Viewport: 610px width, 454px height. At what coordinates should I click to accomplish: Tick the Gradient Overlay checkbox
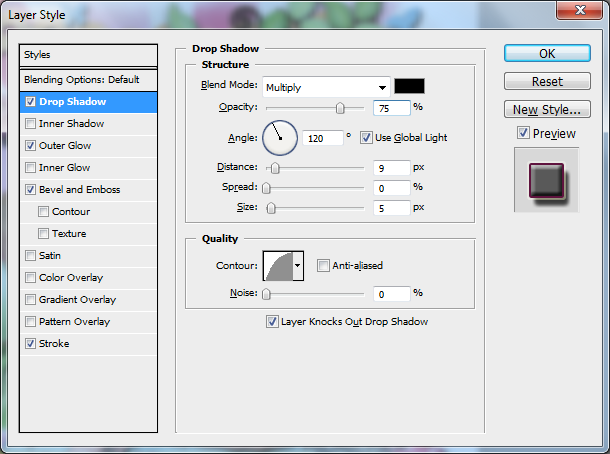point(30,300)
